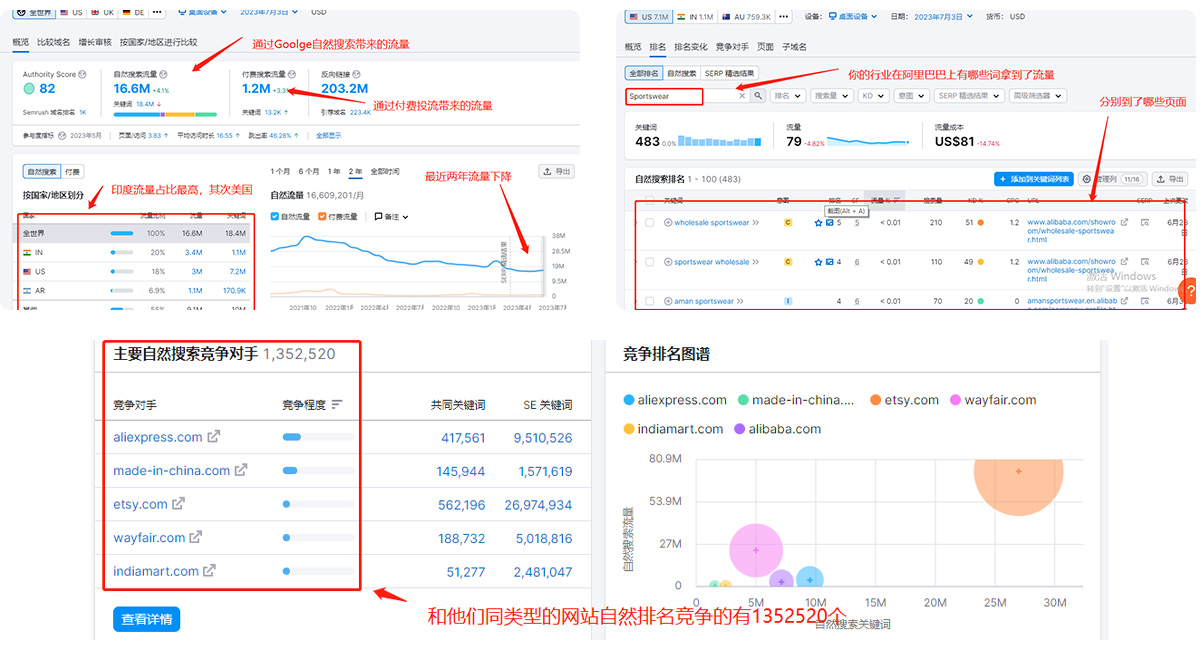
Task: Expand the 高级筛选器 dropdown
Action: point(1038,96)
